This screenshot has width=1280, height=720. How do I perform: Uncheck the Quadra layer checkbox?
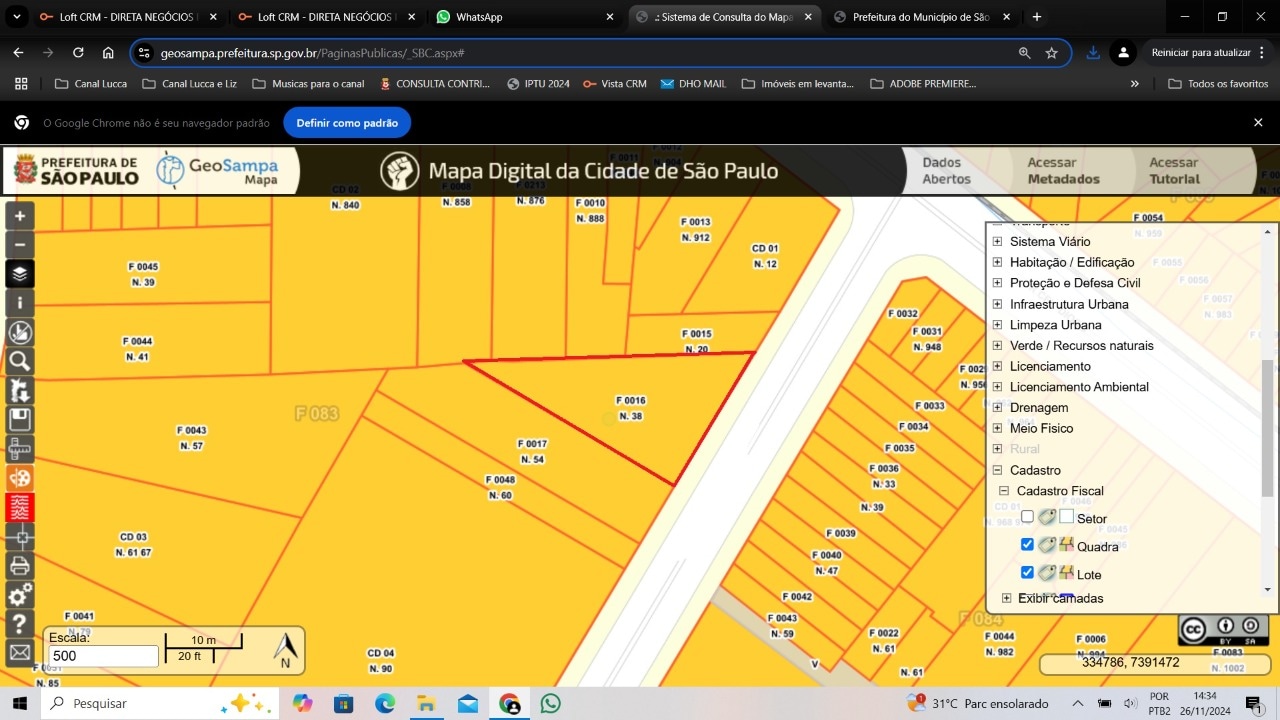click(1027, 545)
